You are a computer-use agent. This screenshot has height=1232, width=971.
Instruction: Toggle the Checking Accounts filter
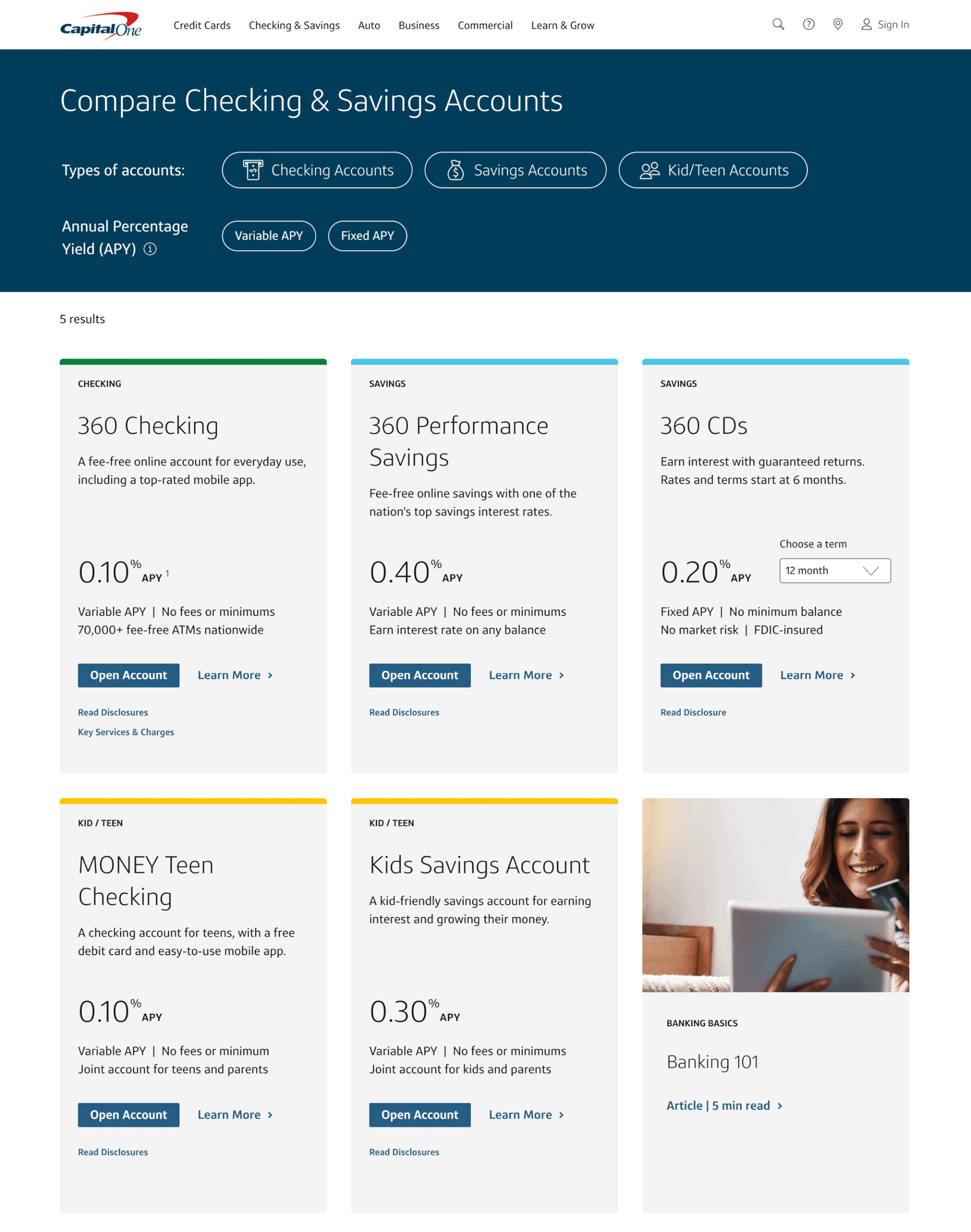(317, 170)
